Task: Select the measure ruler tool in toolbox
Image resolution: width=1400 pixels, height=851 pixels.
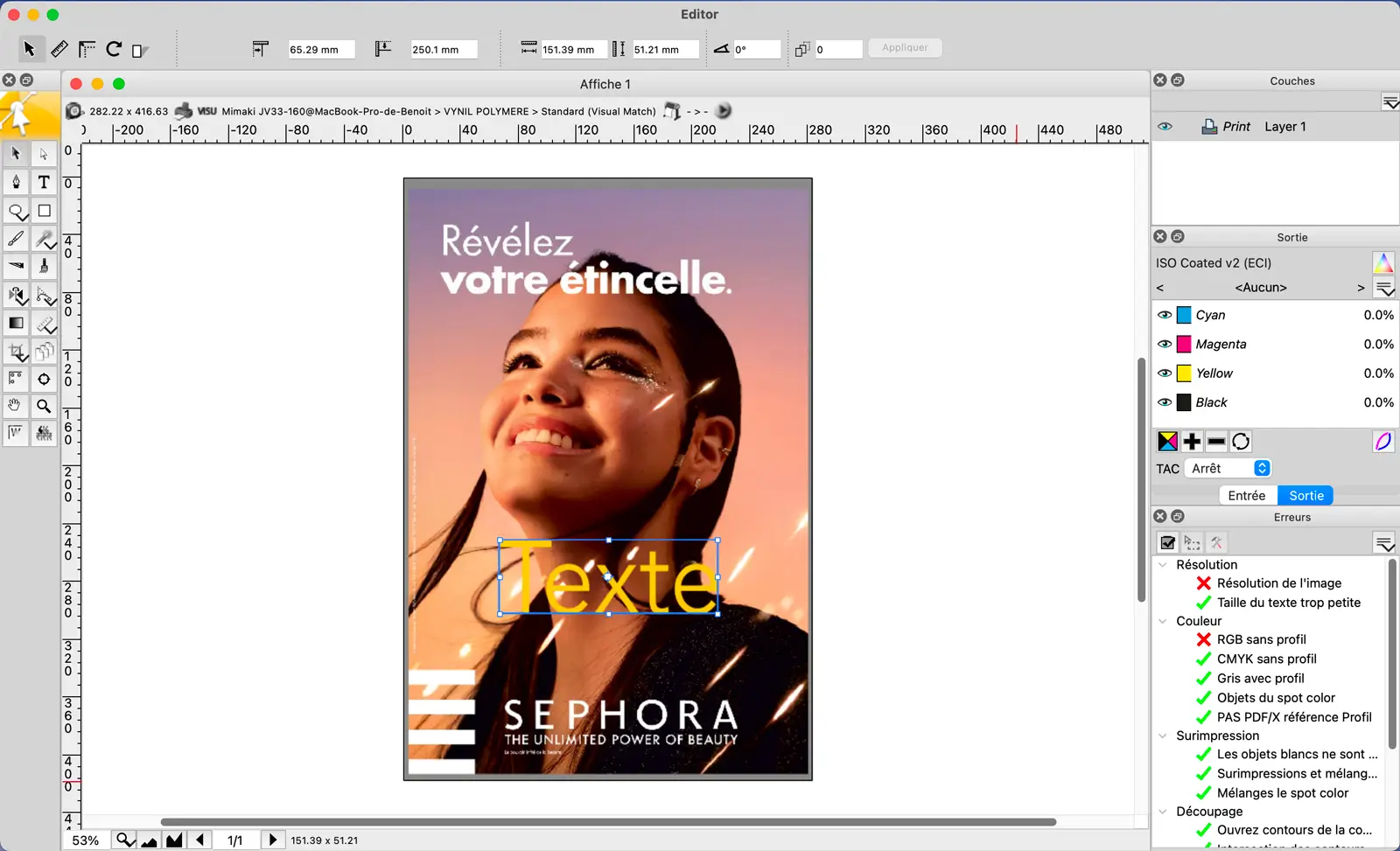Action: click(44, 323)
